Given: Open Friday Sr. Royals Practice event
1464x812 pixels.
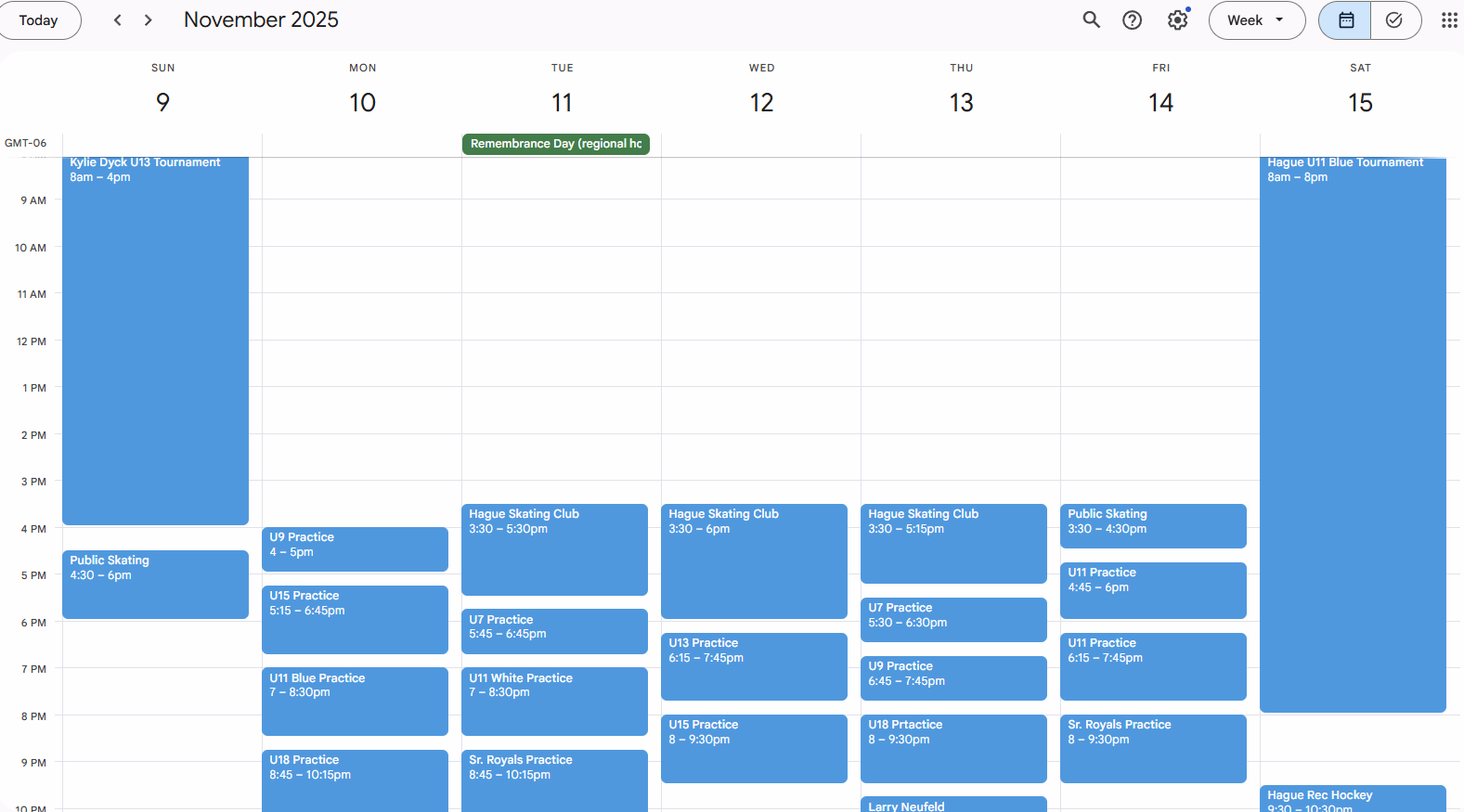Looking at the screenshot, I should pyautogui.click(x=1153, y=748).
